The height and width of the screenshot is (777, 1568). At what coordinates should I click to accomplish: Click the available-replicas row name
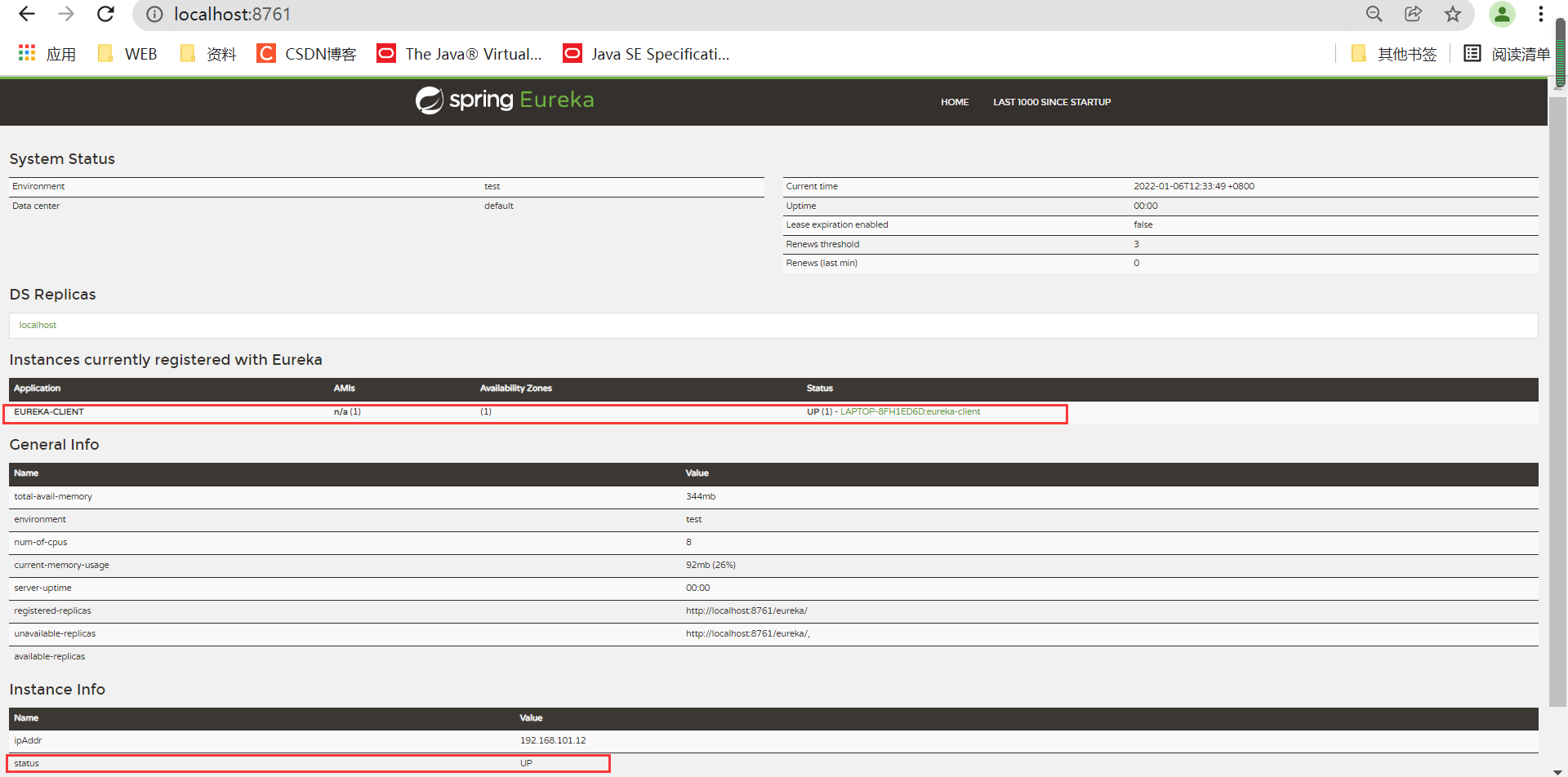coord(50,656)
